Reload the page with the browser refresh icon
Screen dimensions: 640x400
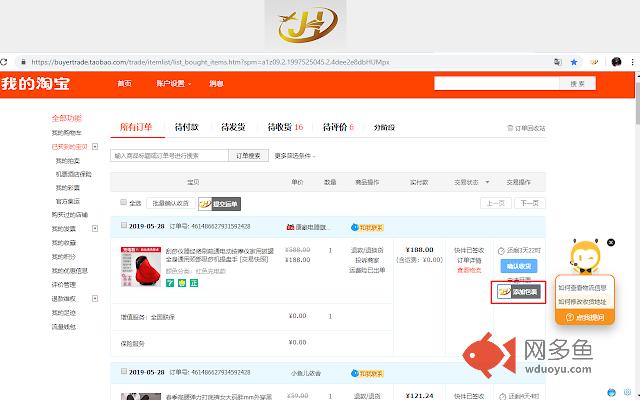(x=3, y=62)
